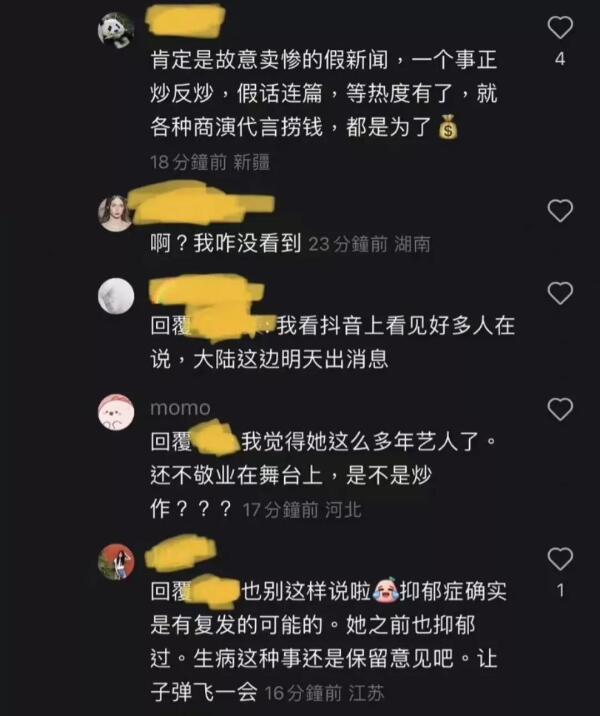The width and height of the screenshot is (600, 716).
Task: Like the comment about 抑郁症 from 江苏
Action: point(560,559)
